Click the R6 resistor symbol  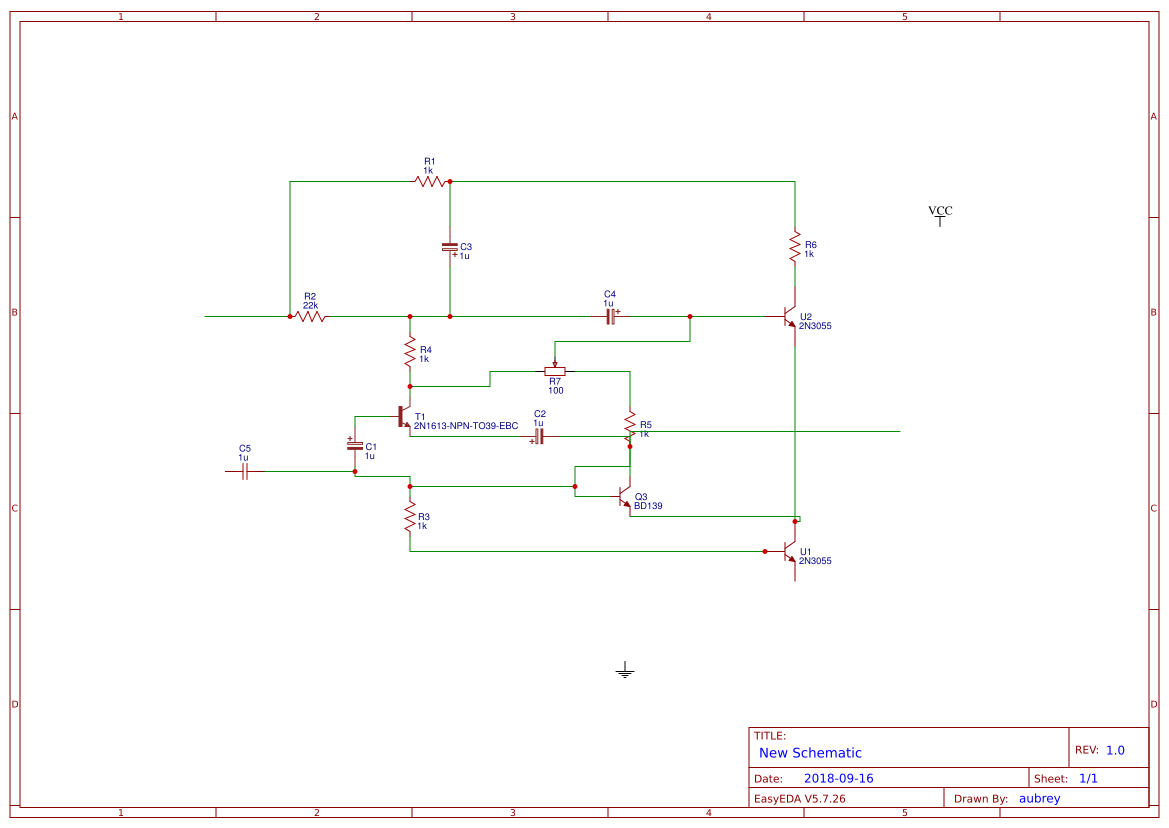(795, 247)
